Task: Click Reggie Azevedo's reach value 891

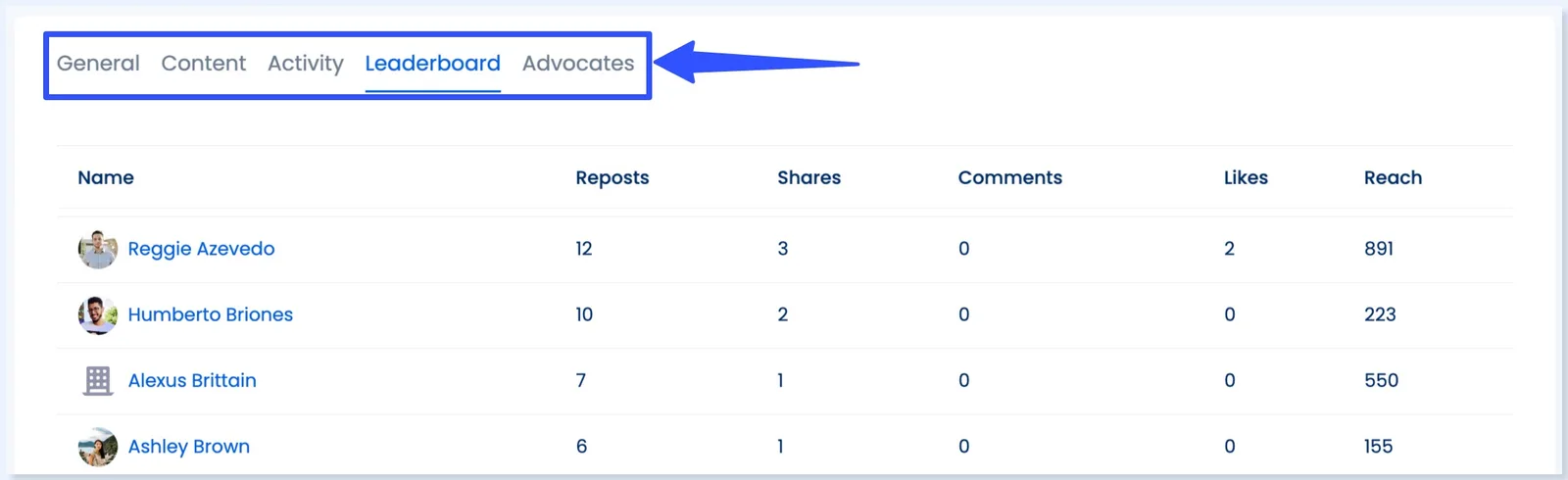Action: pyautogui.click(x=1378, y=249)
